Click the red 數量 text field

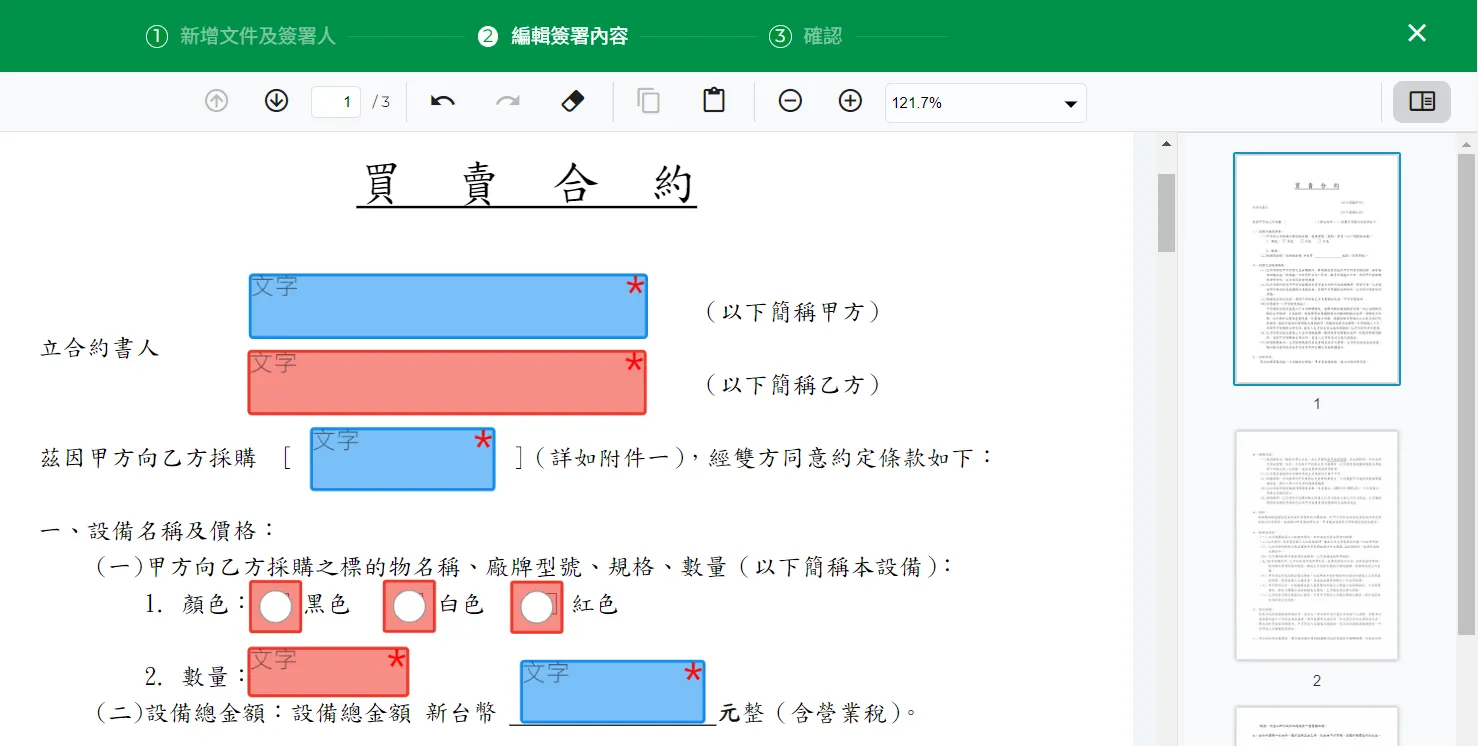328,672
